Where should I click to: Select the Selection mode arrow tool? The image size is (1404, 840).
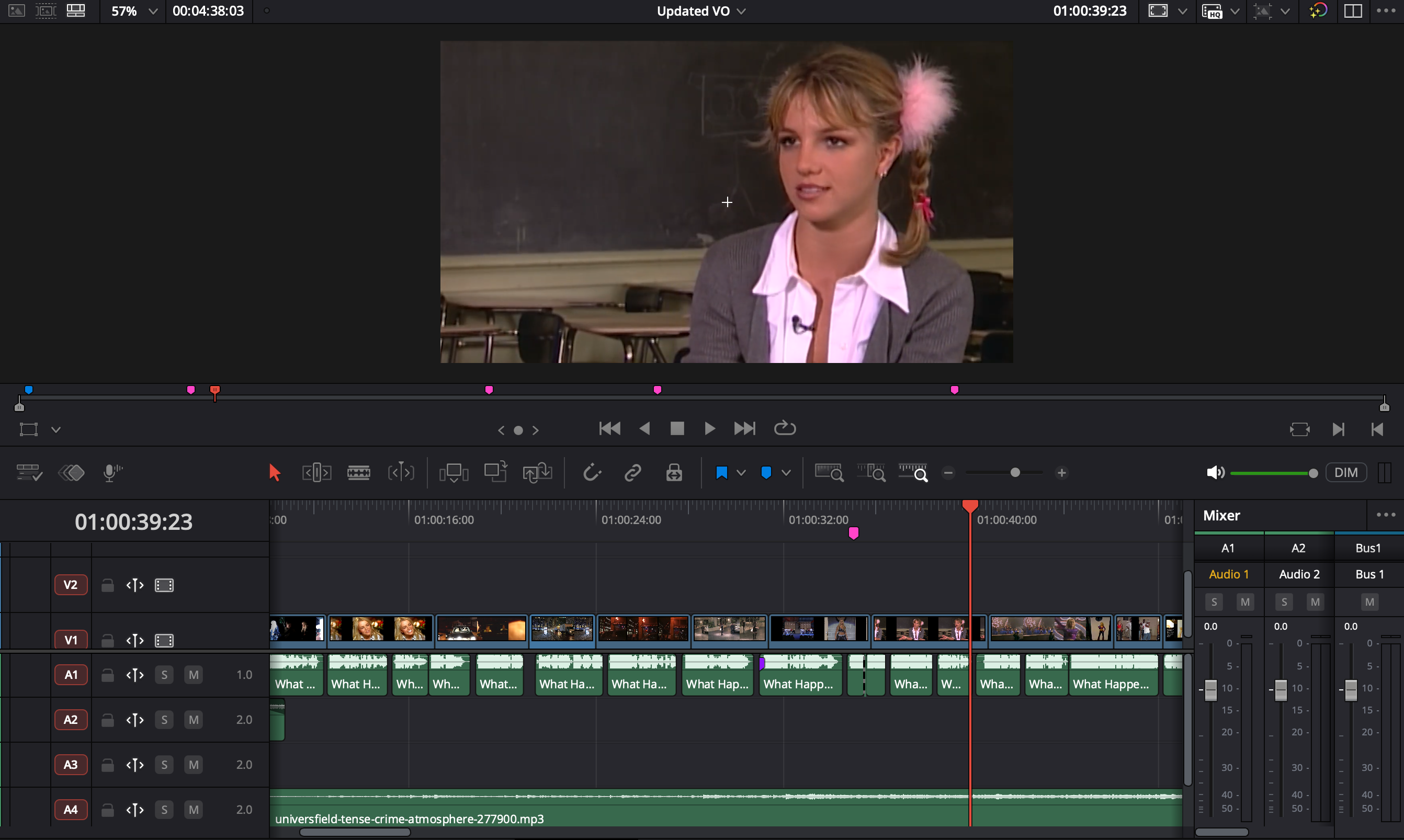(275, 473)
